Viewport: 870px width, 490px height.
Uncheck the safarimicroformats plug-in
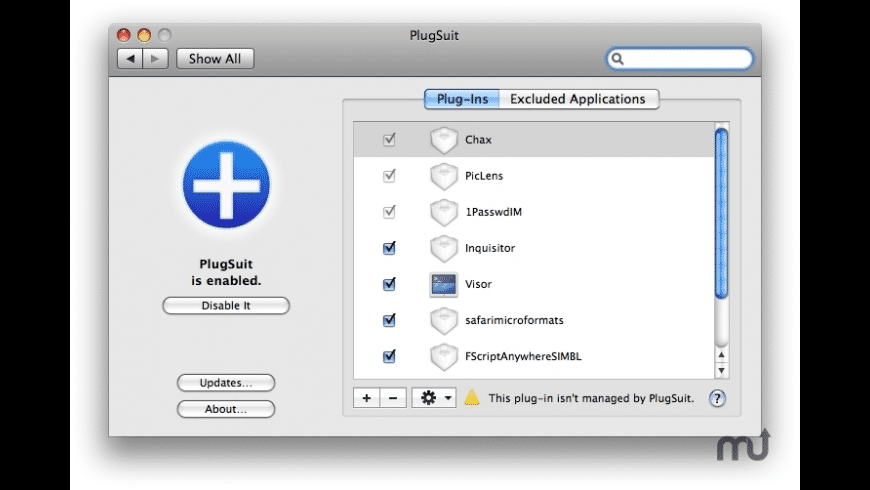(x=390, y=320)
